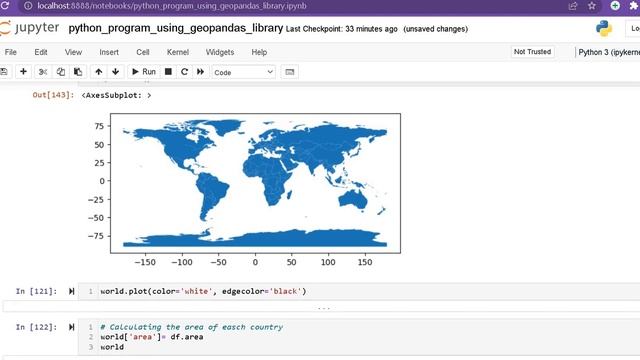The width and height of the screenshot is (640, 360).
Task: Click the browser address bar URL
Action: pos(172,6)
